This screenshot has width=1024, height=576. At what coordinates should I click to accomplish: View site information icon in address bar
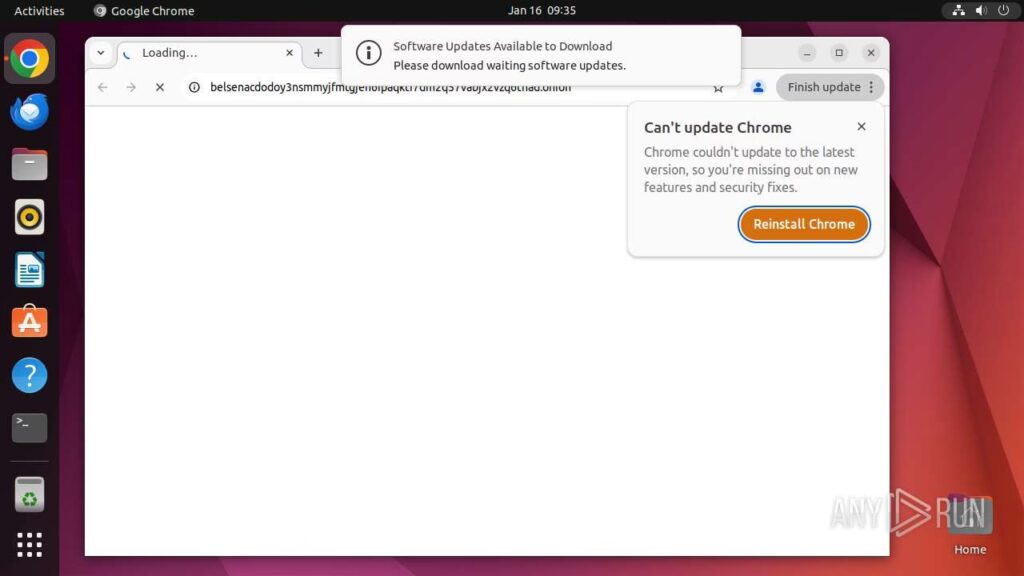pyautogui.click(x=195, y=87)
